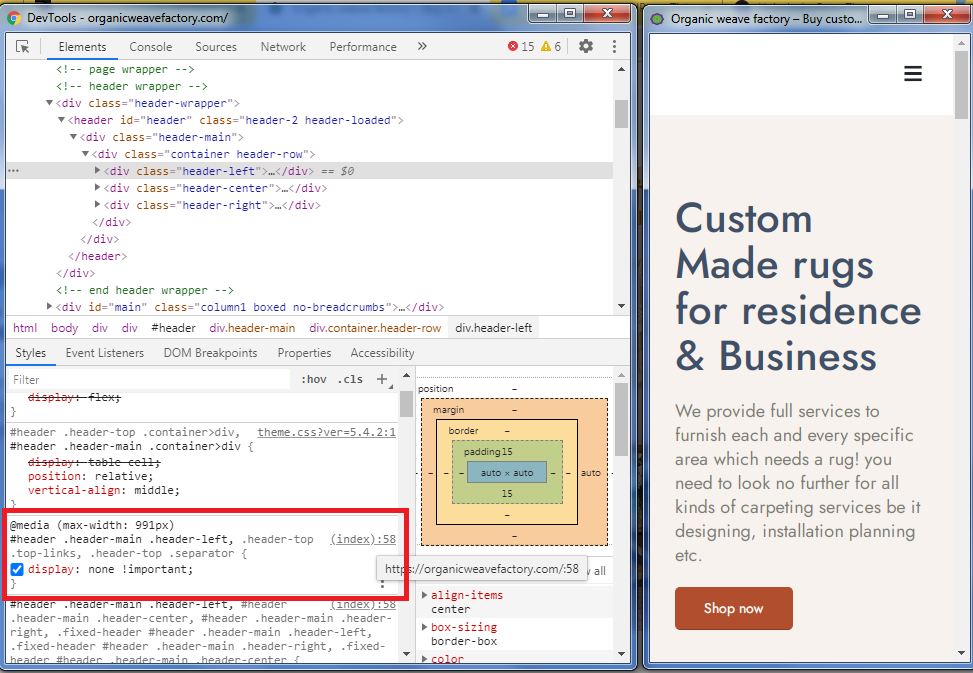Open the Sources tab
973x673 pixels.
click(x=216, y=47)
